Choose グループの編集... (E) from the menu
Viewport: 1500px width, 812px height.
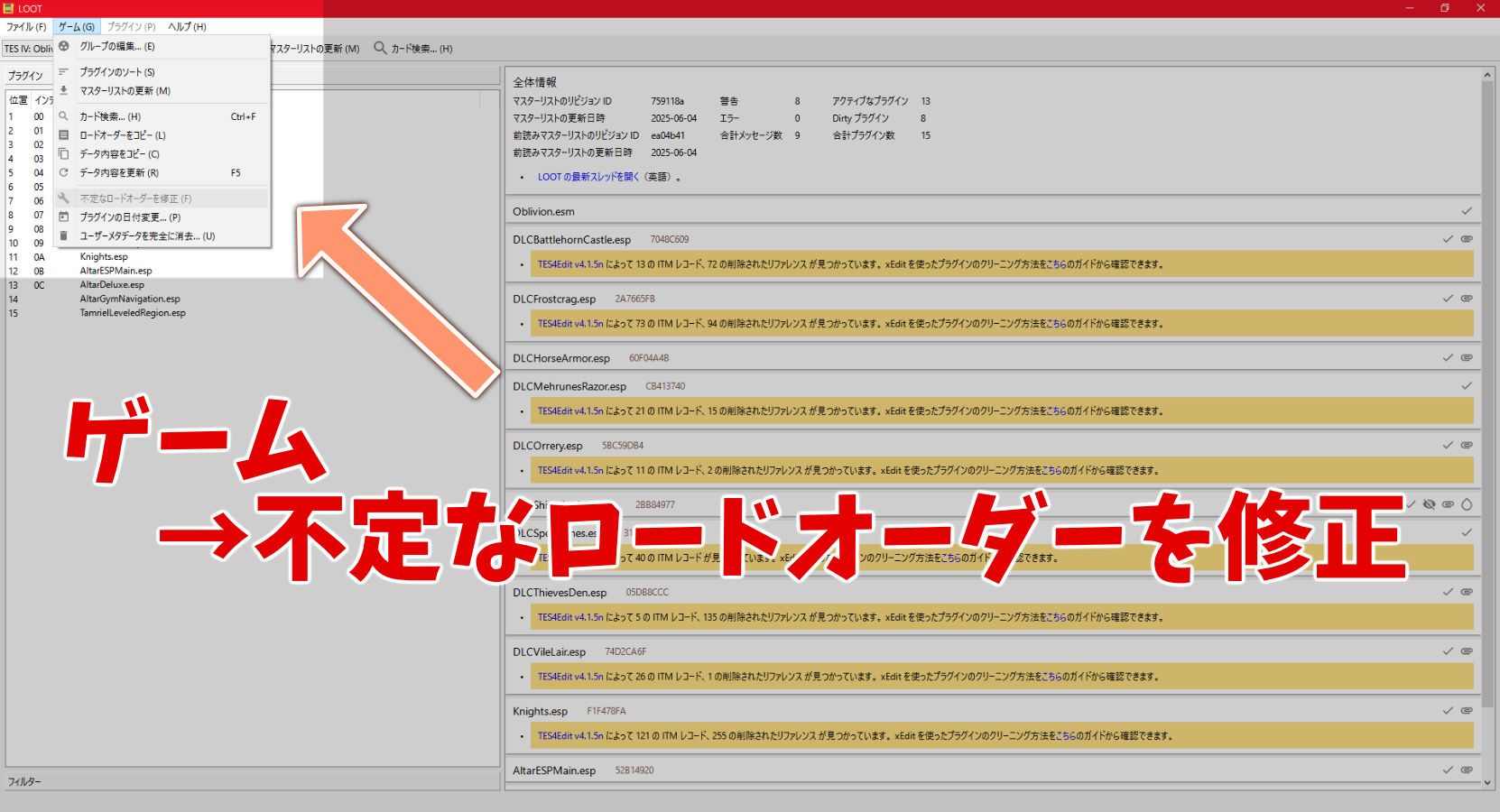click(x=162, y=46)
